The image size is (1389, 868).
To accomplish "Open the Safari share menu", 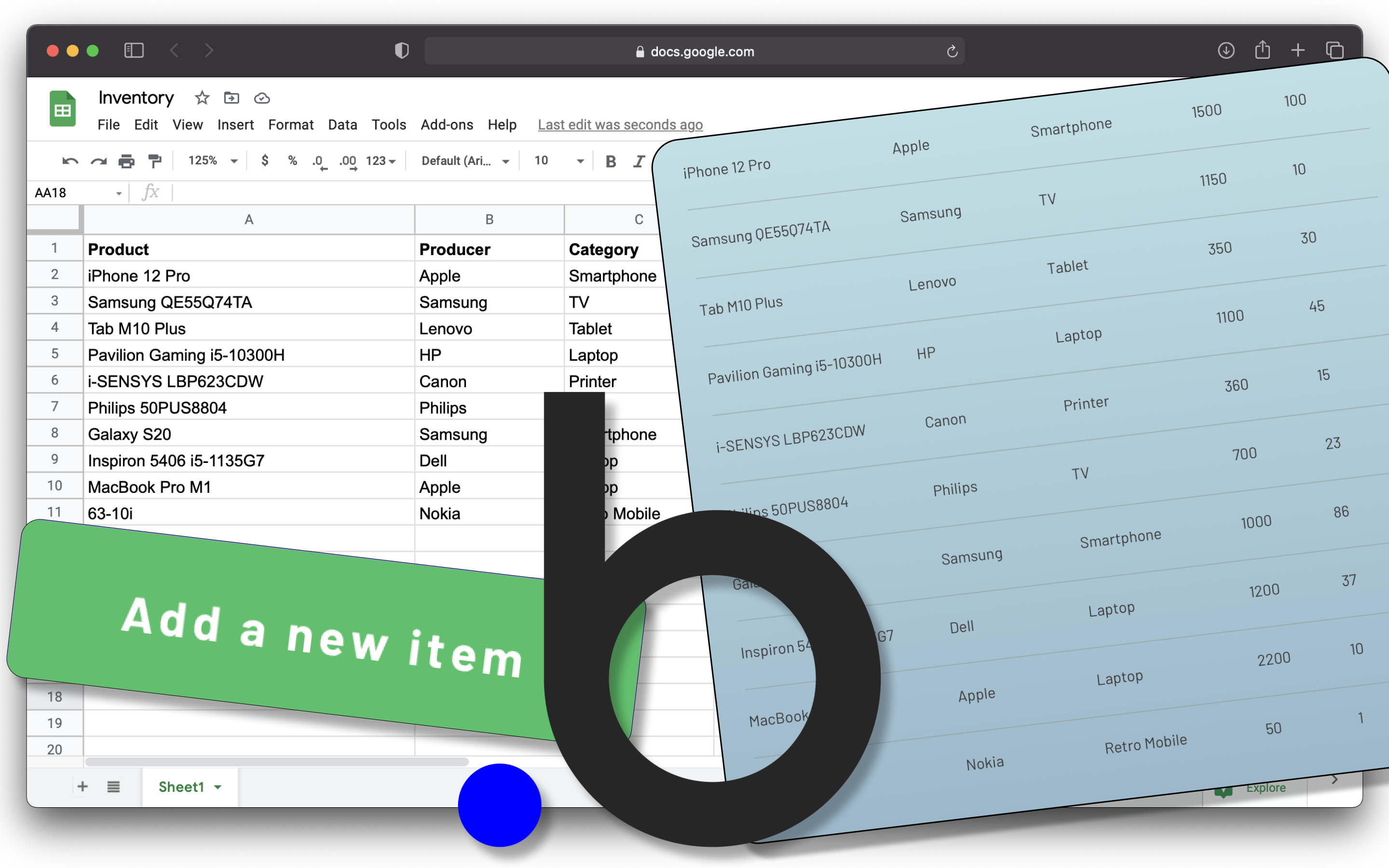I will [x=1262, y=50].
